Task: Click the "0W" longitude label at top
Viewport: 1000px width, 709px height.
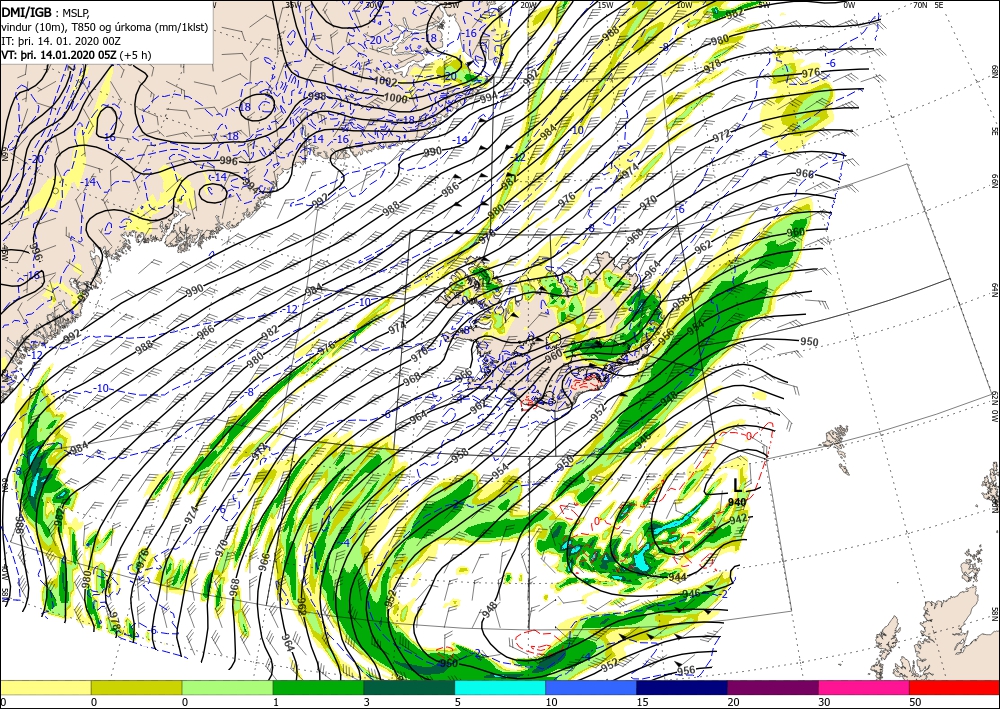Action: [849, 5]
